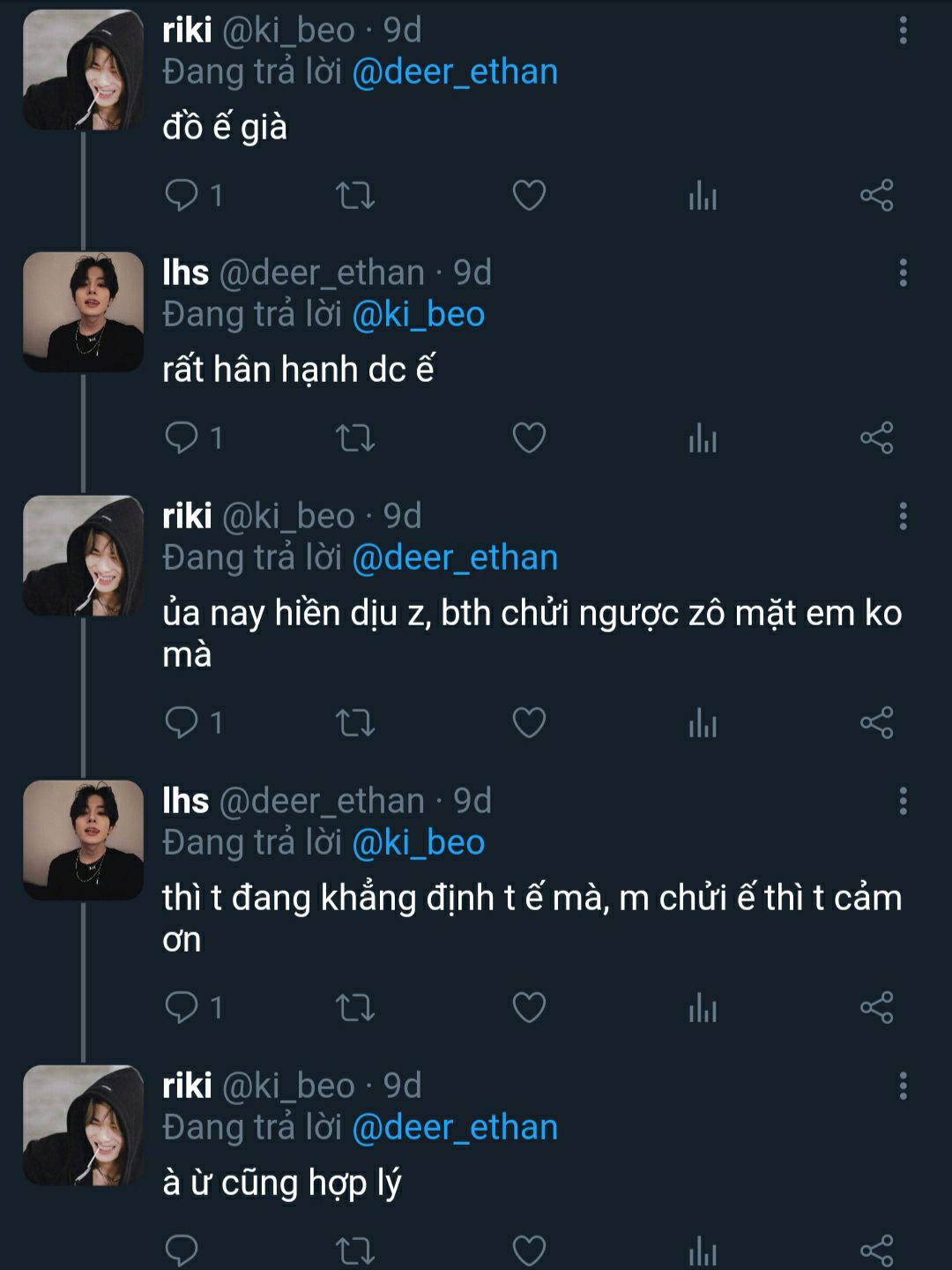Like the "đồ ế già" tweet
This screenshot has width=952, height=1270.
529,195
